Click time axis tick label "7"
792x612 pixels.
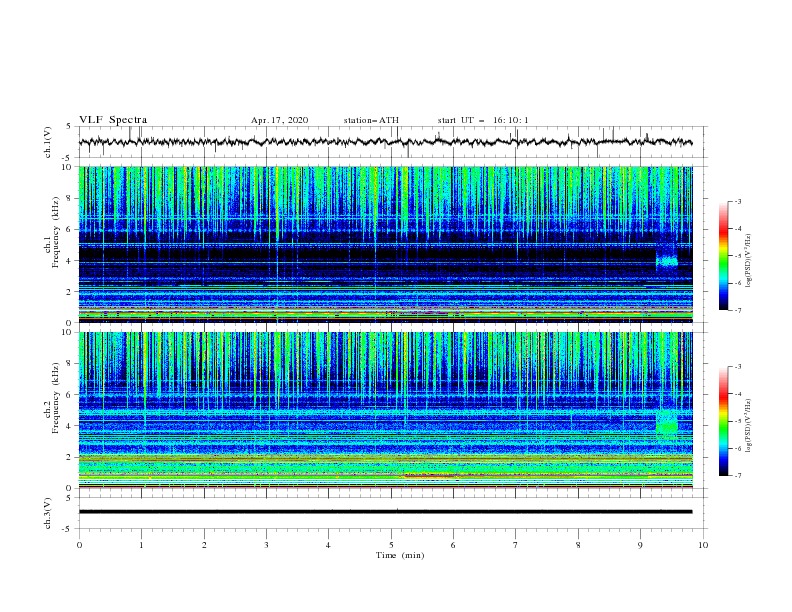point(516,545)
